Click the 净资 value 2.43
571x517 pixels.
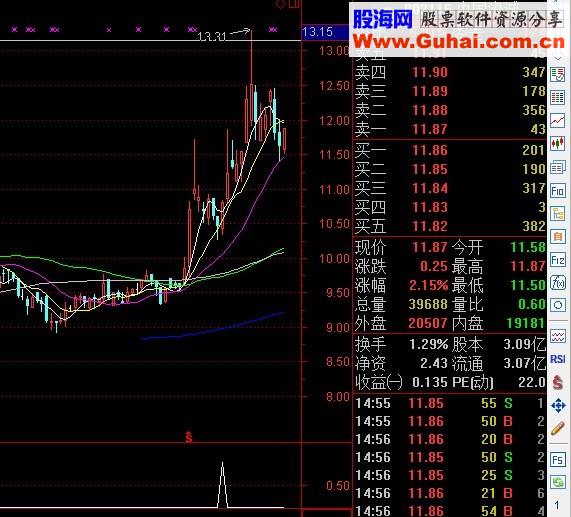click(434, 363)
